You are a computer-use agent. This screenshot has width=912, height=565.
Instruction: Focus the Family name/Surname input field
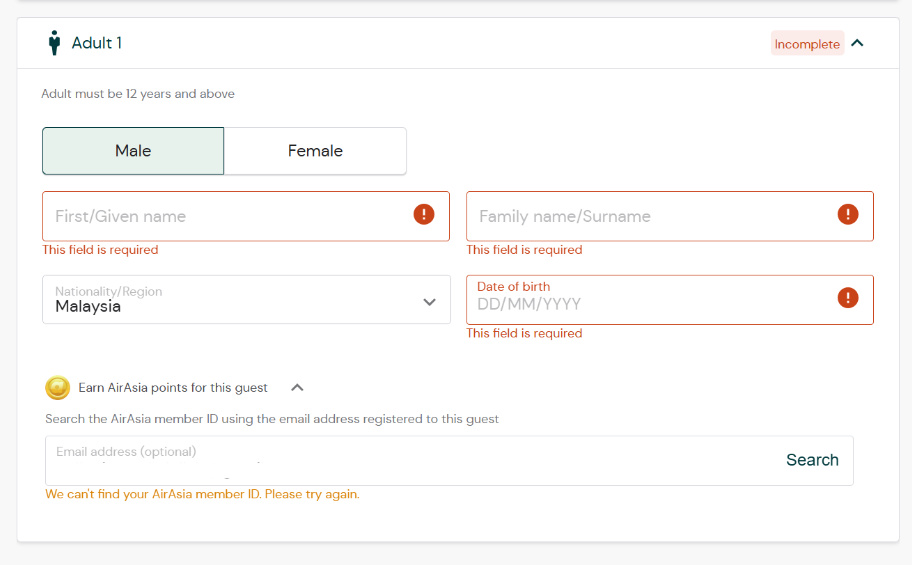tap(650, 216)
